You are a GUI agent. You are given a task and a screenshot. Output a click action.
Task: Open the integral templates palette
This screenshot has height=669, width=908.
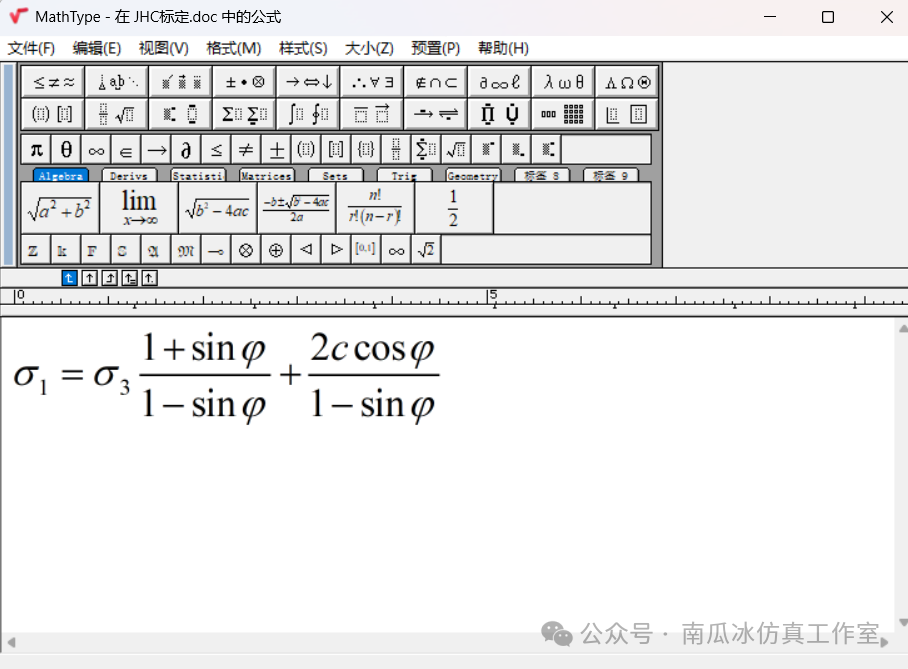pyautogui.click(x=308, y=113)
